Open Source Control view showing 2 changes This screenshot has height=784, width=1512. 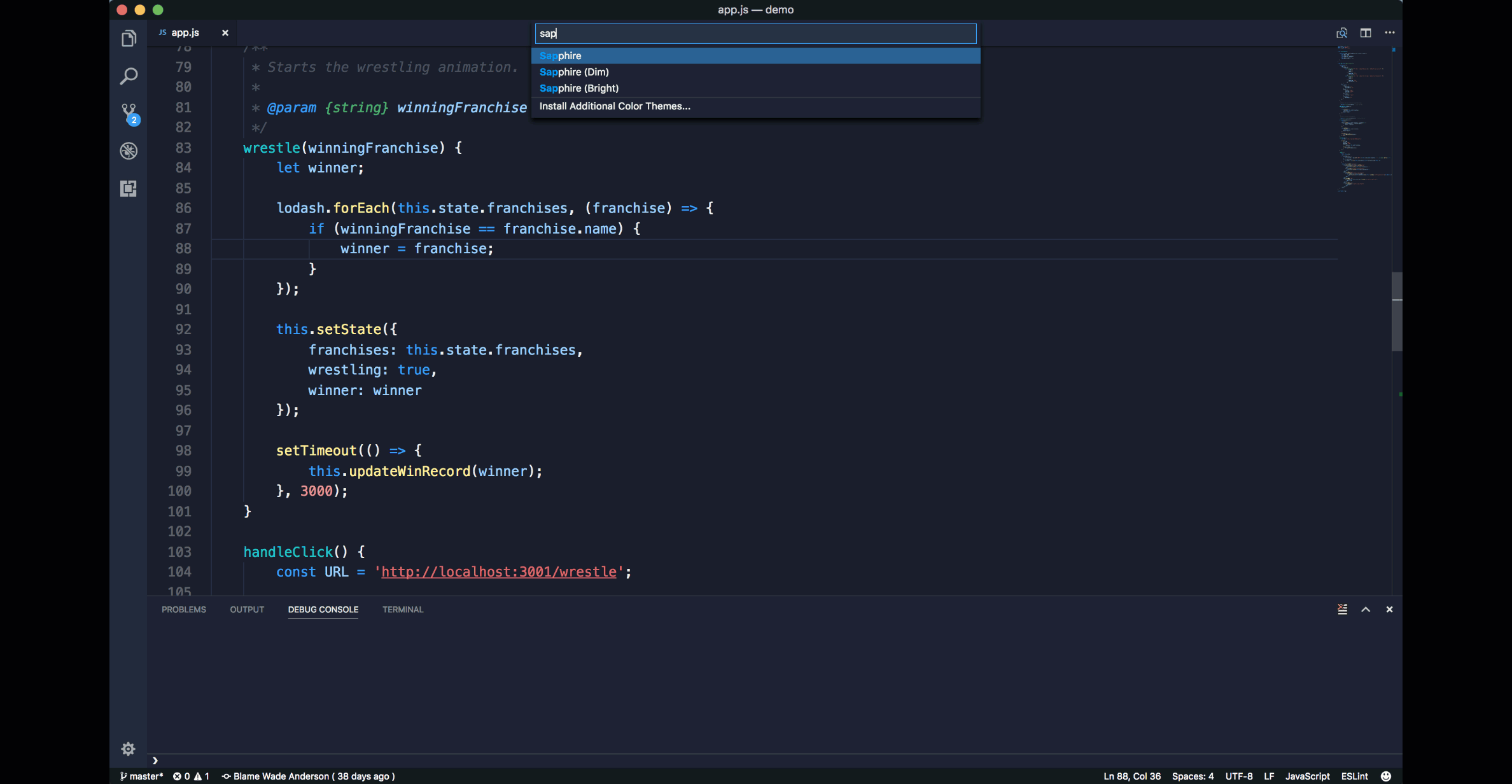(129, 113)
